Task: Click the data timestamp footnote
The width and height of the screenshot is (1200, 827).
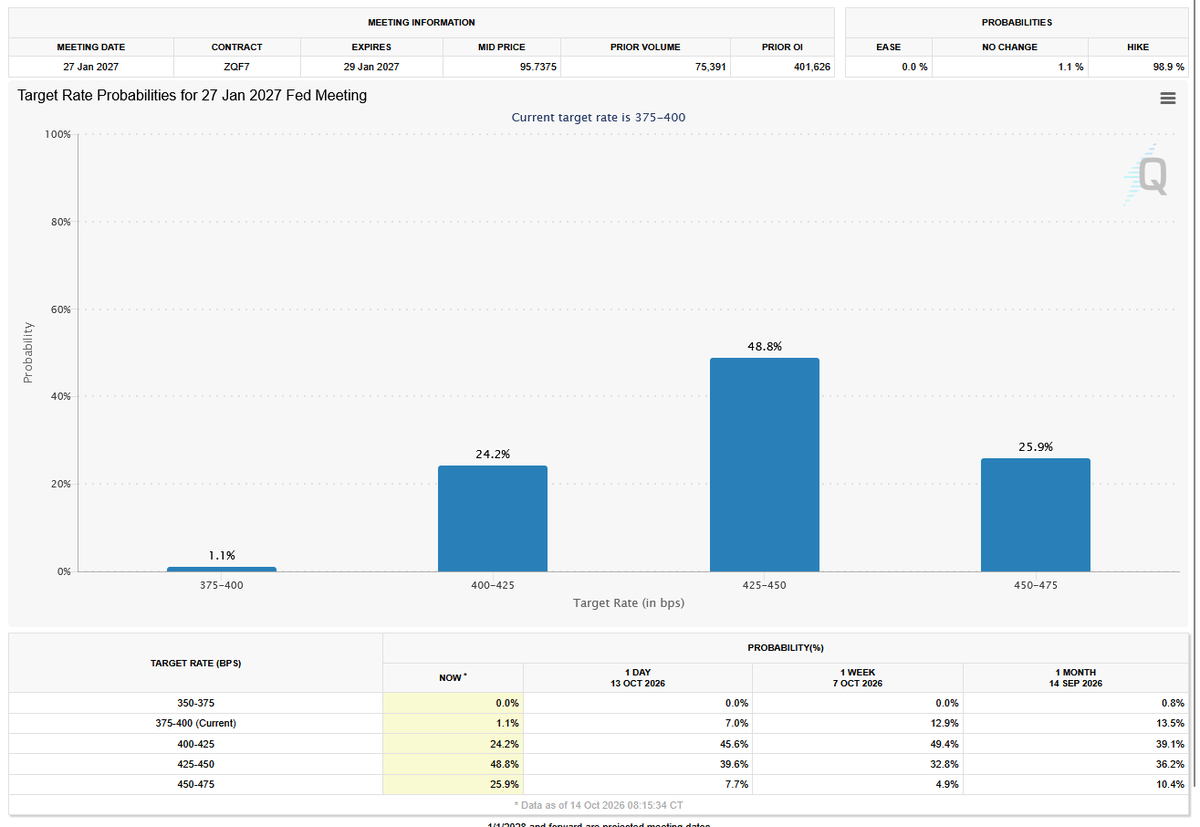Action: pyautogui.click(x=600, y=805)
